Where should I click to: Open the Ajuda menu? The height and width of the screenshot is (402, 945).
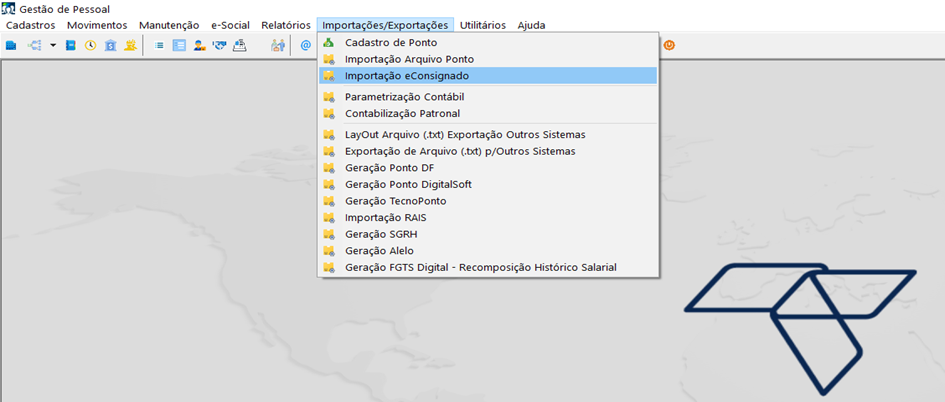click(531, 25)
